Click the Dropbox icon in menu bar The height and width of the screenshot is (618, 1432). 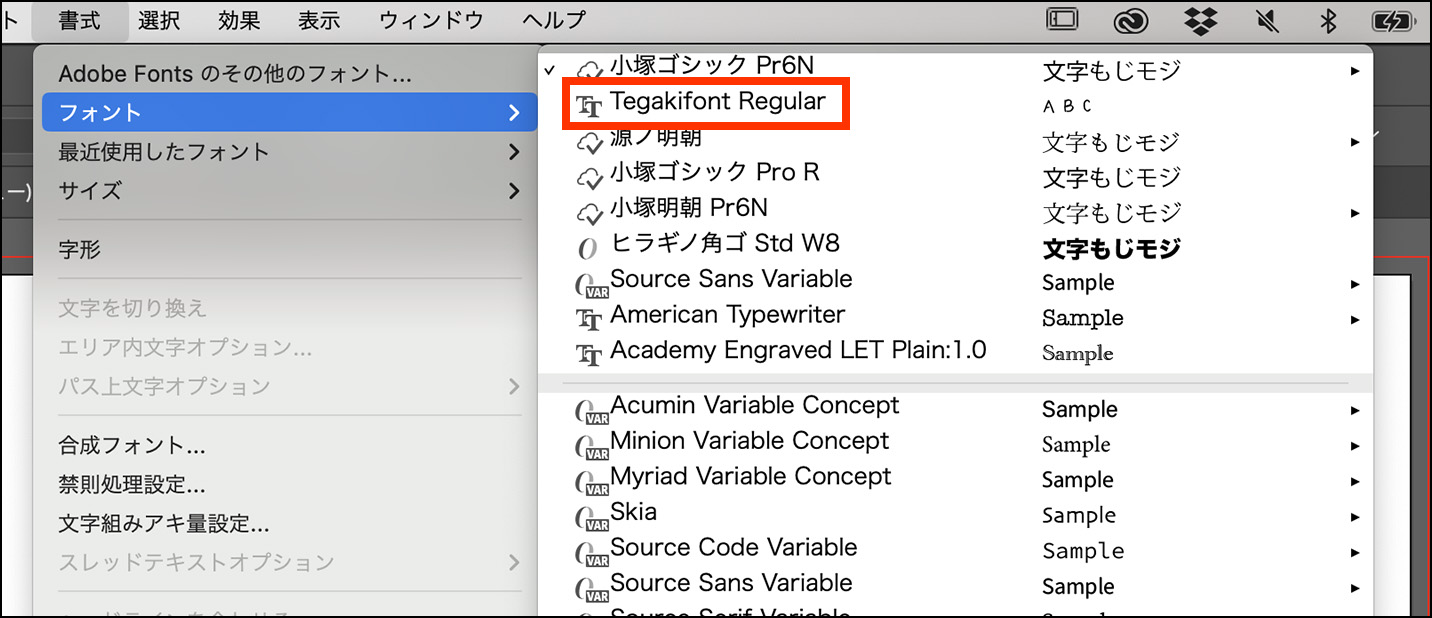tap(1205, 20)
